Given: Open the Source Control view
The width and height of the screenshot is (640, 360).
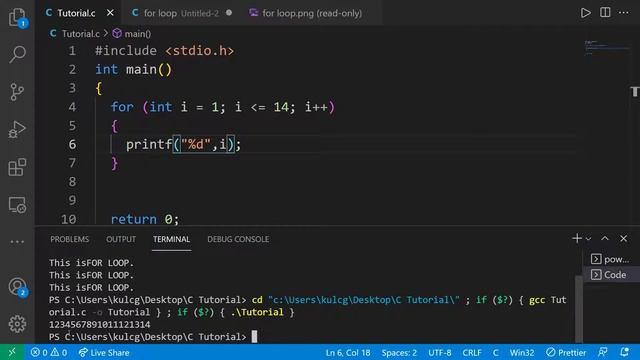Looking at the screenshot, I should tap(17, 92).
